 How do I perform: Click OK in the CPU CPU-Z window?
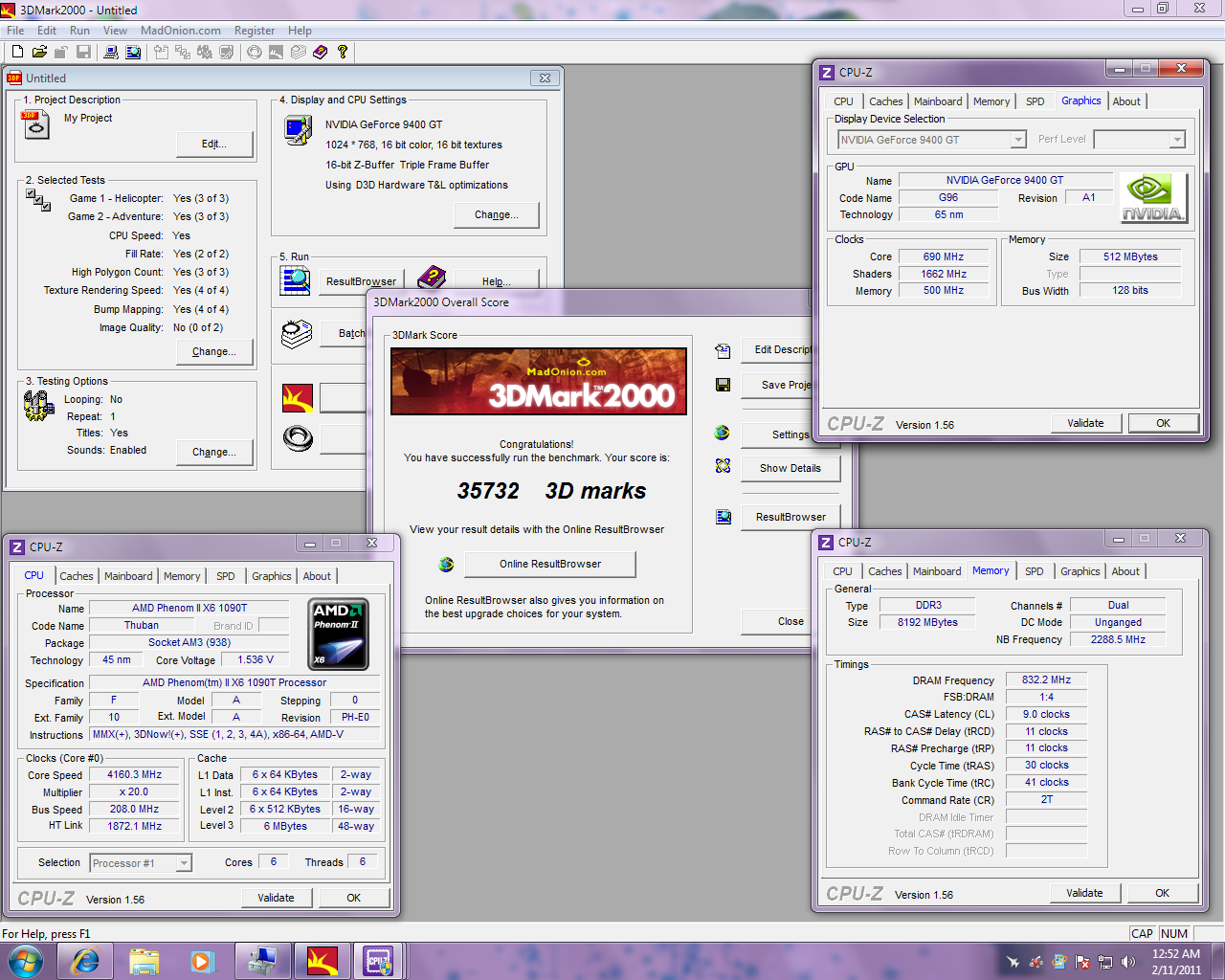click(353, 898)
